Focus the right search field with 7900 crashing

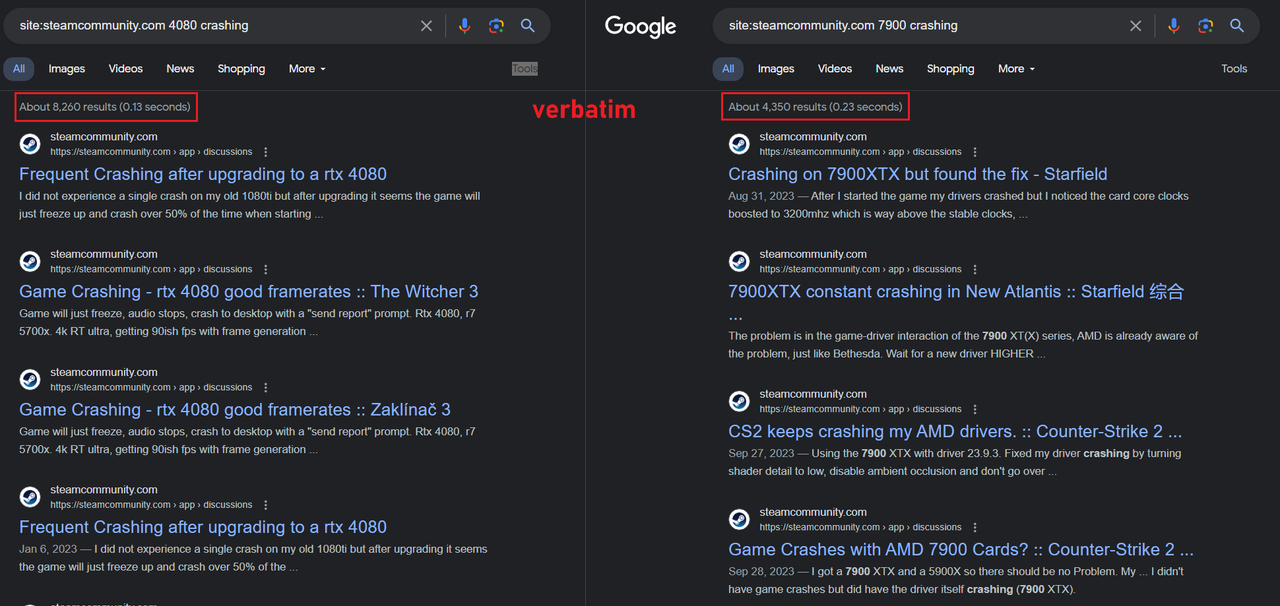(920, 26)
